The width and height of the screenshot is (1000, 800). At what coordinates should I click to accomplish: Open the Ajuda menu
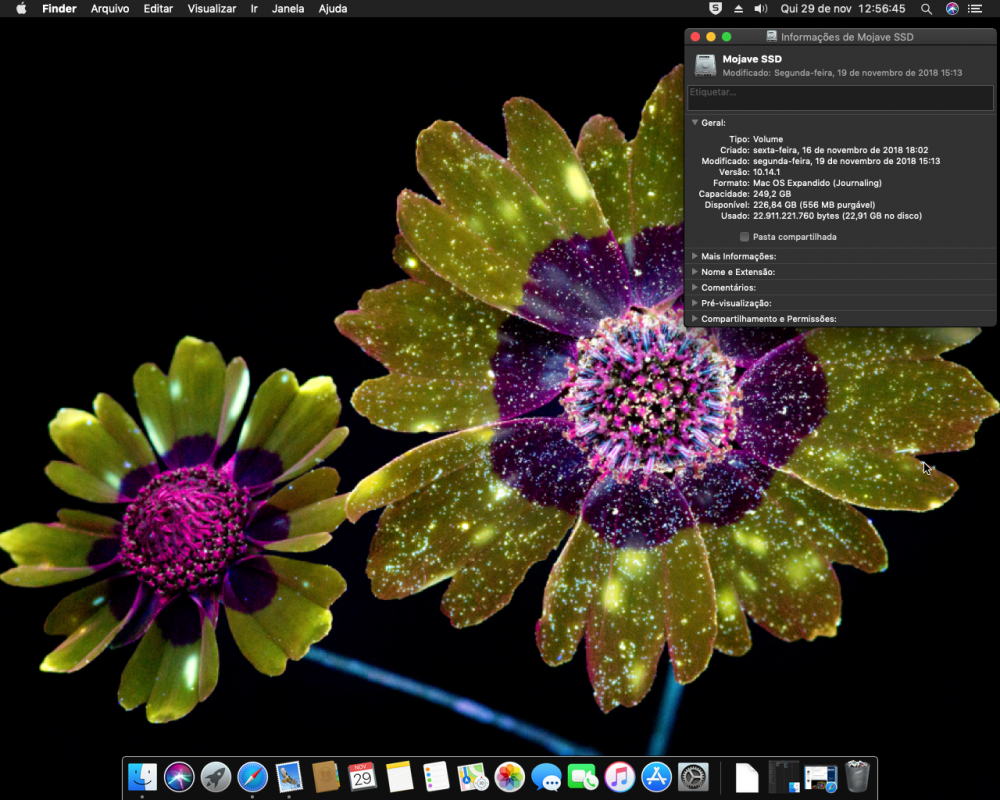tap(333, 9)
